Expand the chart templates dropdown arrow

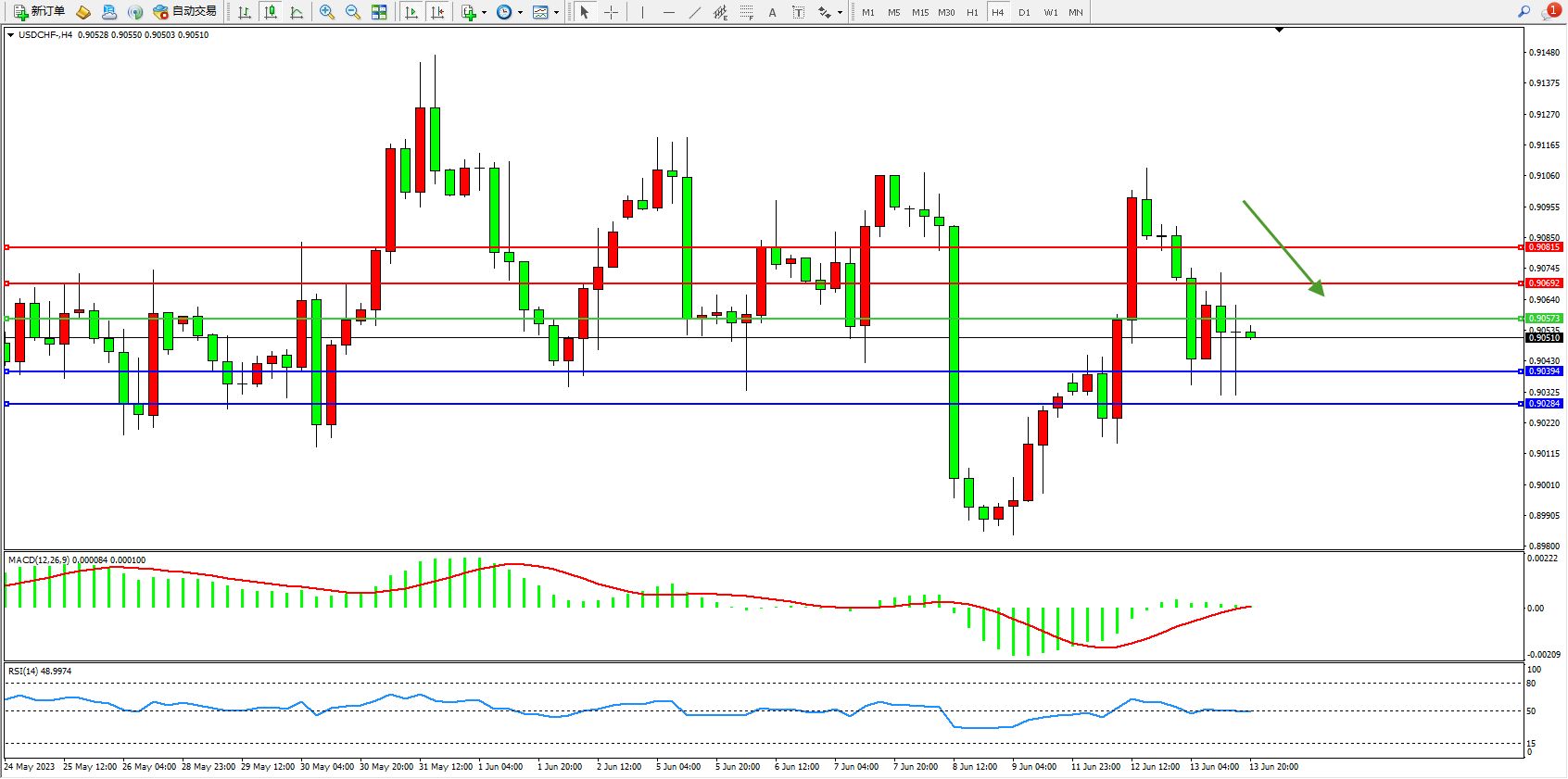tap(556, 13)
